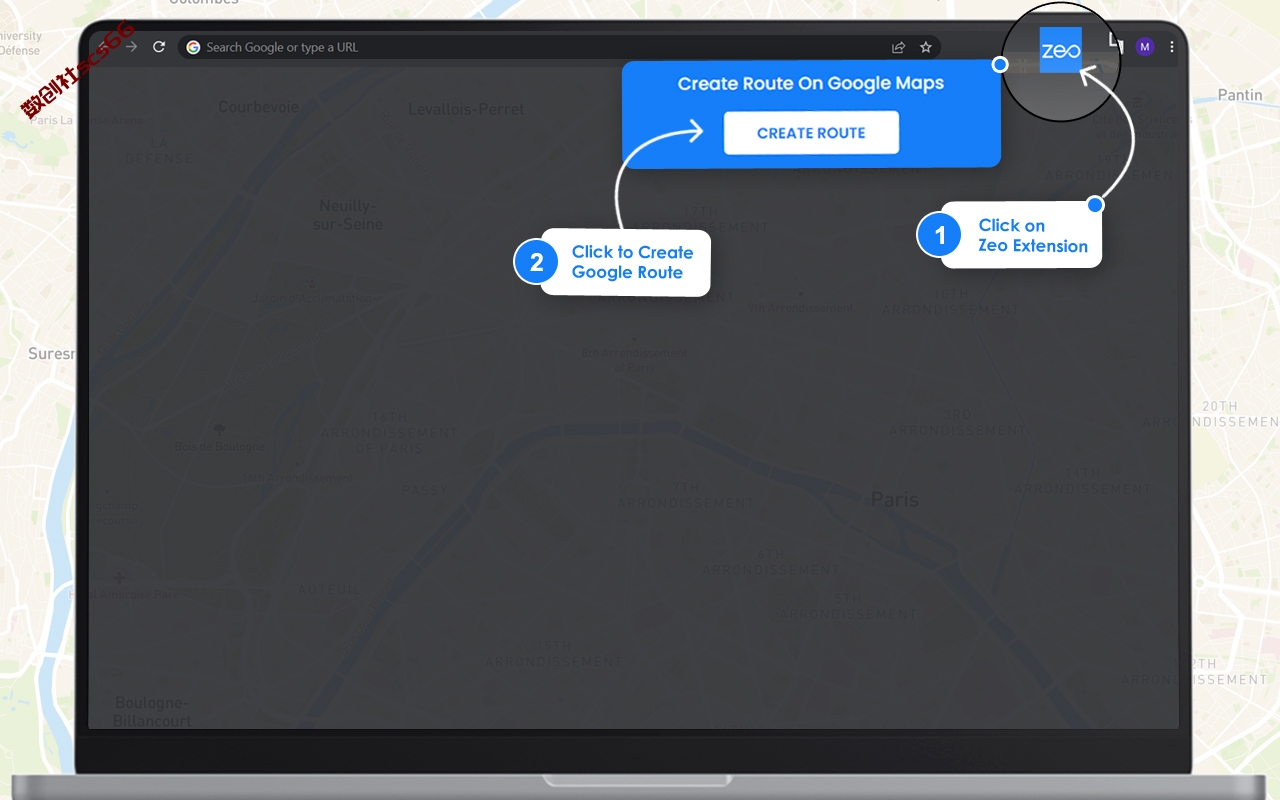Click the Levallois-Perret map label
The width and height of the screenshot is (1280, 800).
click(x=466, y=109)
